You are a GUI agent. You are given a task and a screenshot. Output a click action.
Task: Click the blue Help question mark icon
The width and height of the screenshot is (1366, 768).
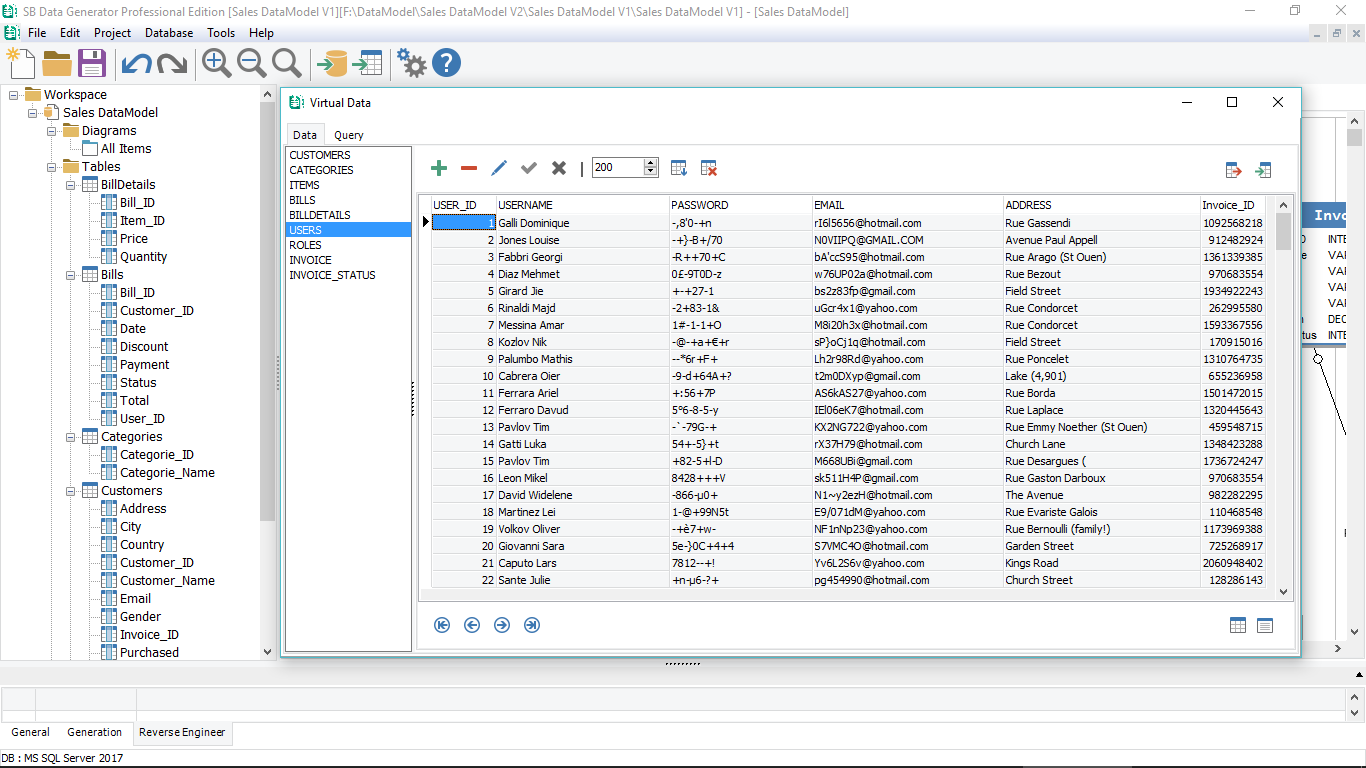pos(446,63)
